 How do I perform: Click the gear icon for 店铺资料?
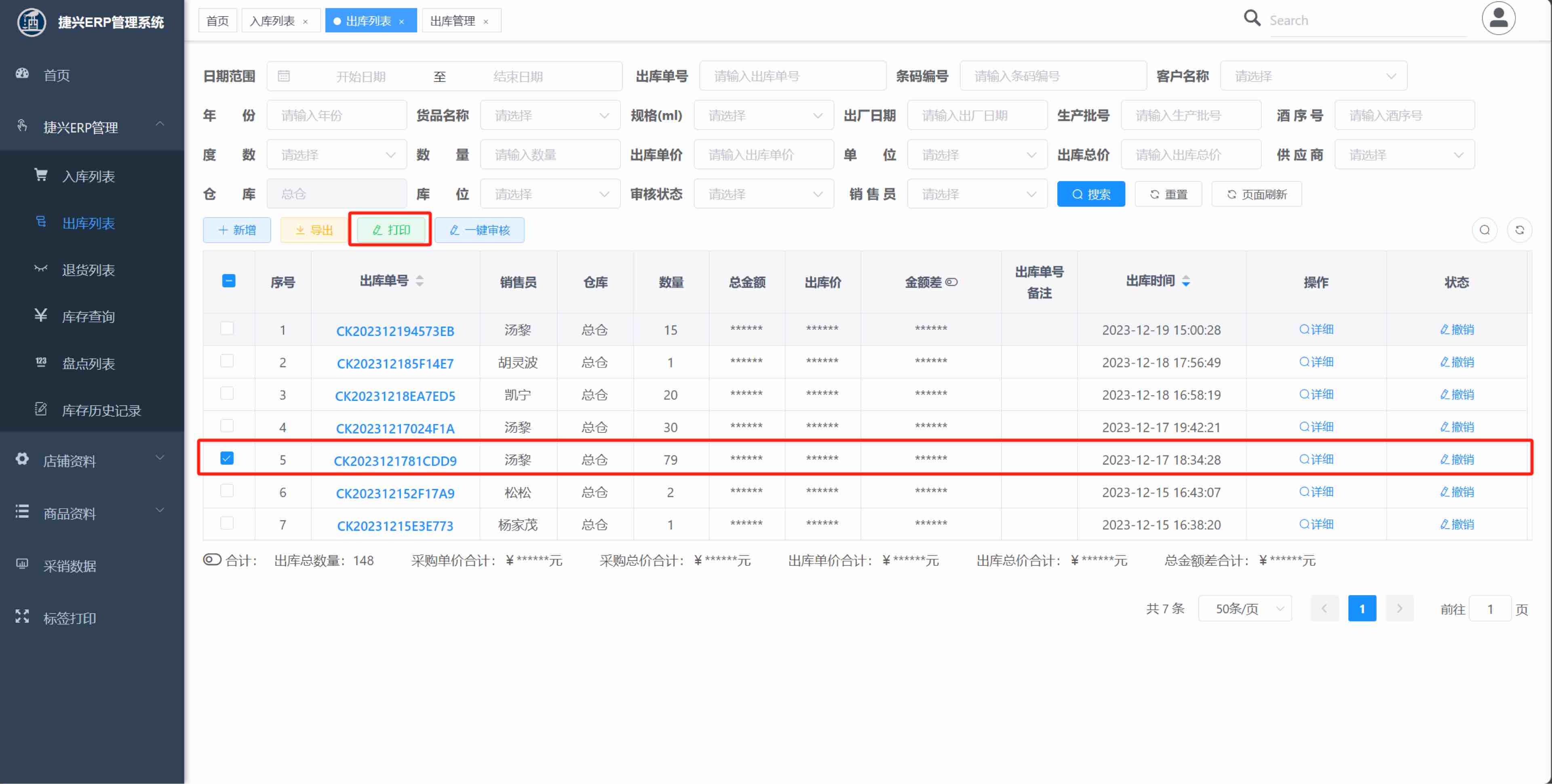coord(22,459)
